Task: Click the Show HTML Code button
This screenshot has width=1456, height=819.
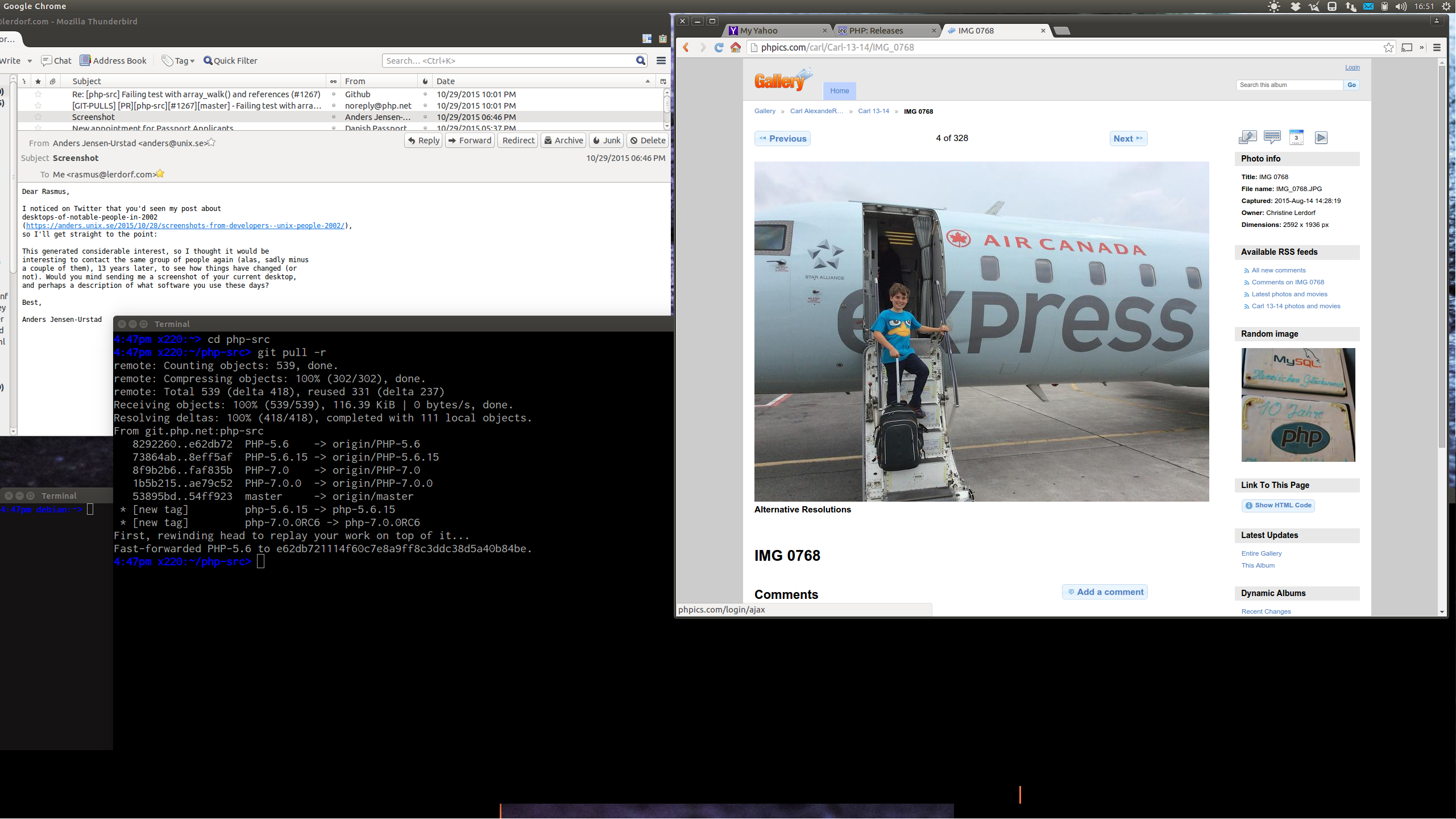Action: tap(1277, 505)
